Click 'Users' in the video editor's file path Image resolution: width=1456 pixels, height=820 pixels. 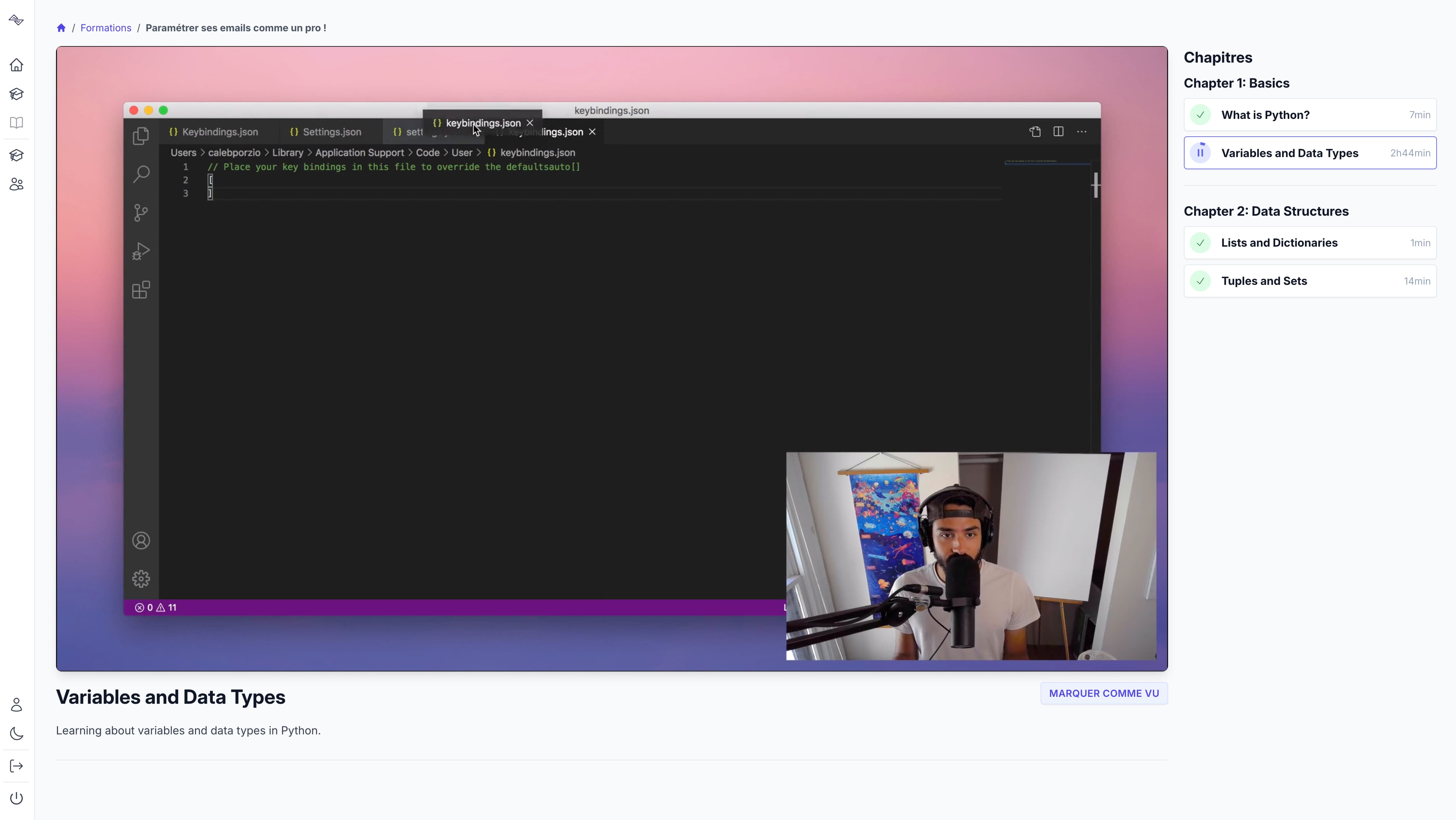pos(183,152)
